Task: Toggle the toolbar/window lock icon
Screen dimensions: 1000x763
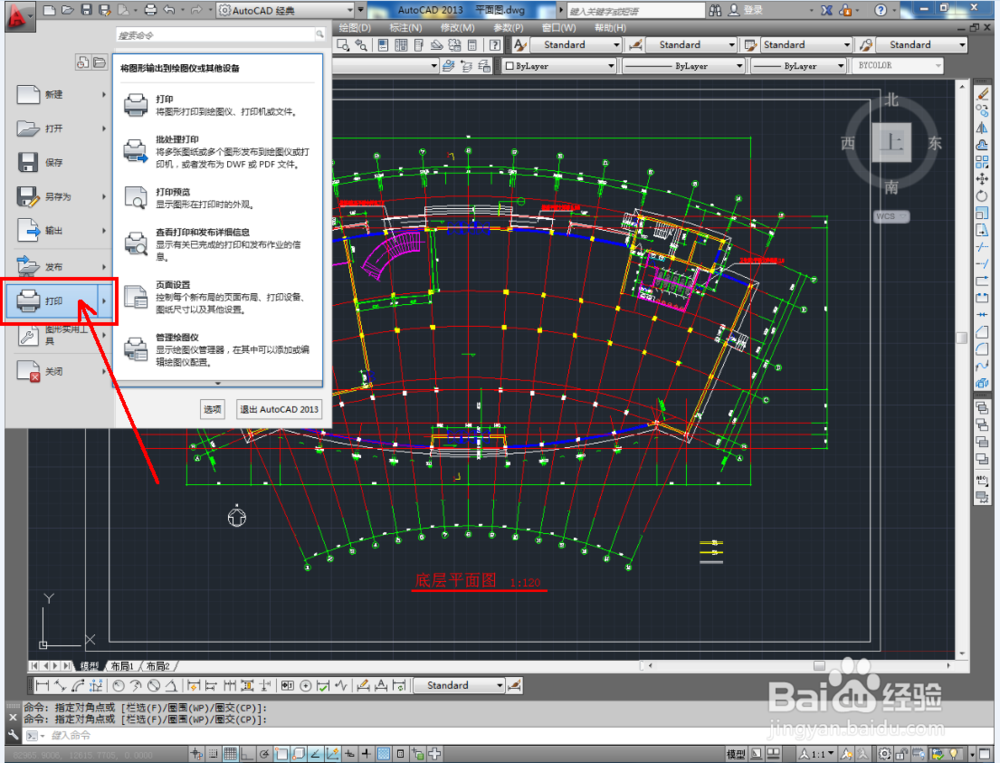Action: coord(901,754)
